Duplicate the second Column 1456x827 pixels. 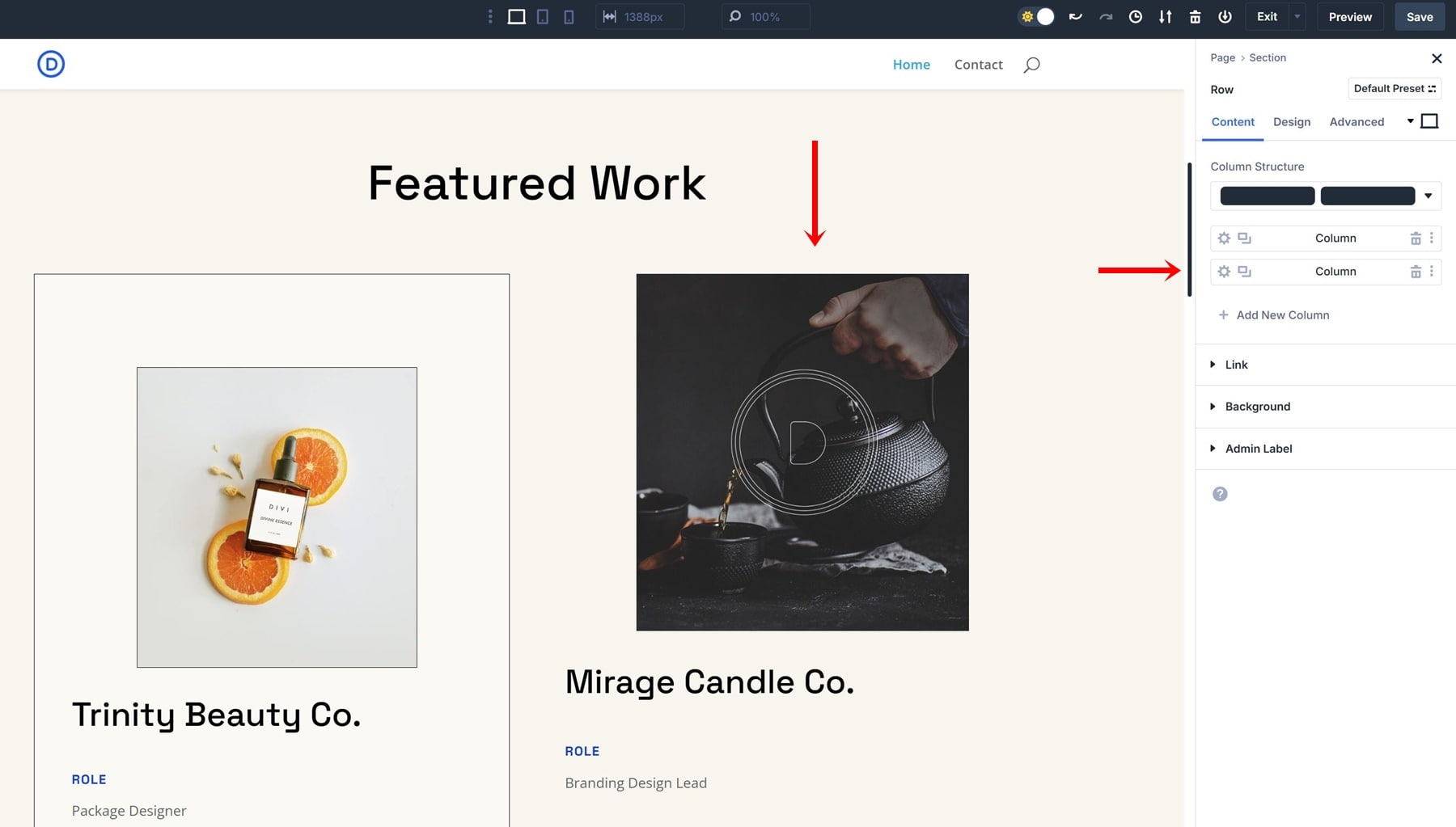point(1244,272)
